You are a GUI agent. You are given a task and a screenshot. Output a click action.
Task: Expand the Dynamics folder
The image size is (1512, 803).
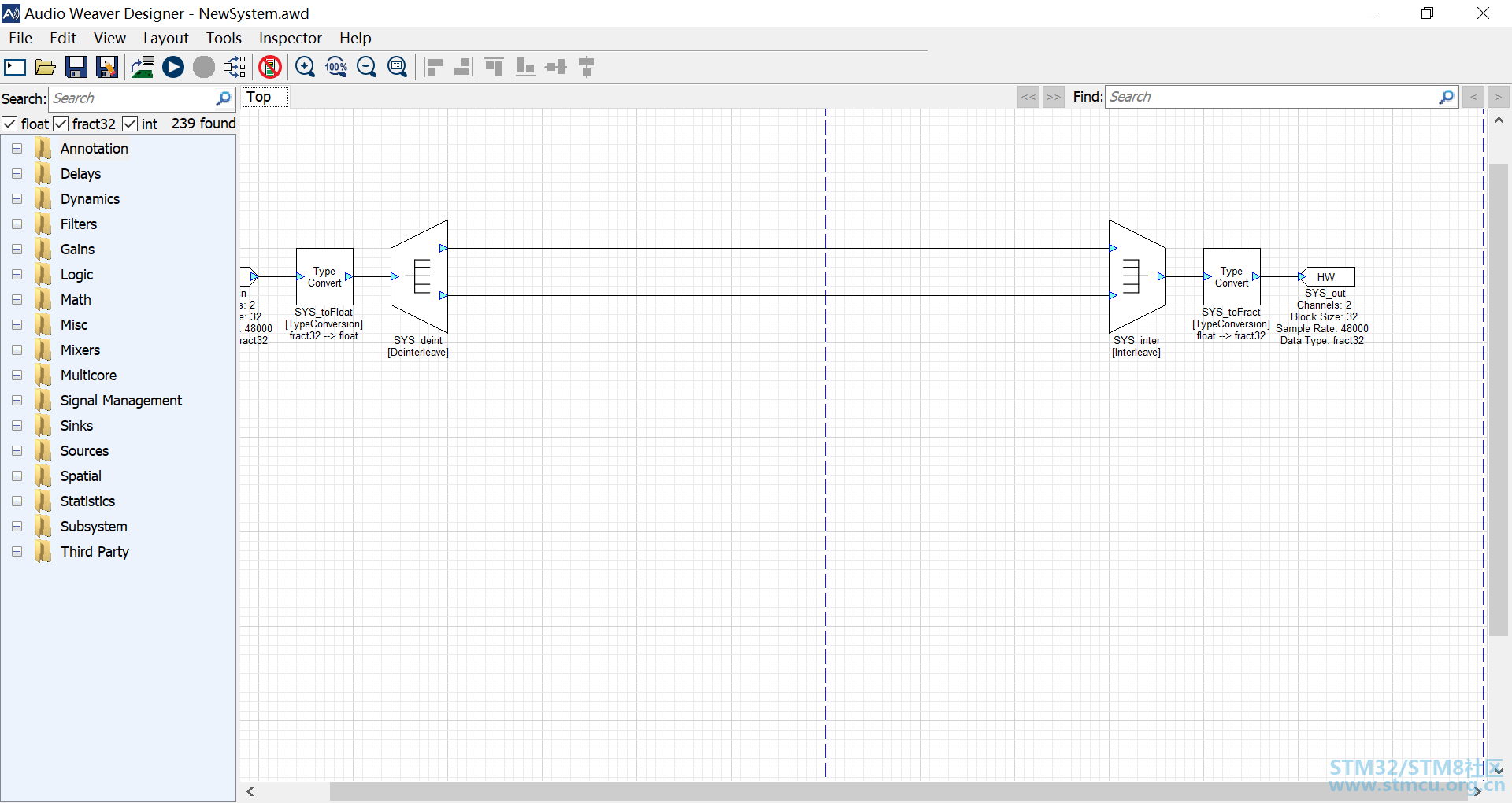tap(17, 199)
